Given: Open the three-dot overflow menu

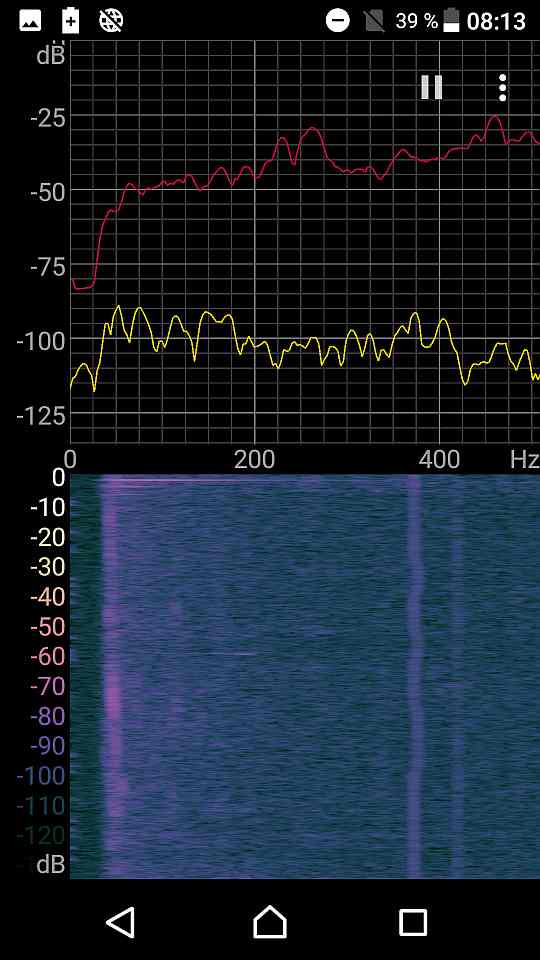Looking at the screenshot, I should [x=502, y=88].
